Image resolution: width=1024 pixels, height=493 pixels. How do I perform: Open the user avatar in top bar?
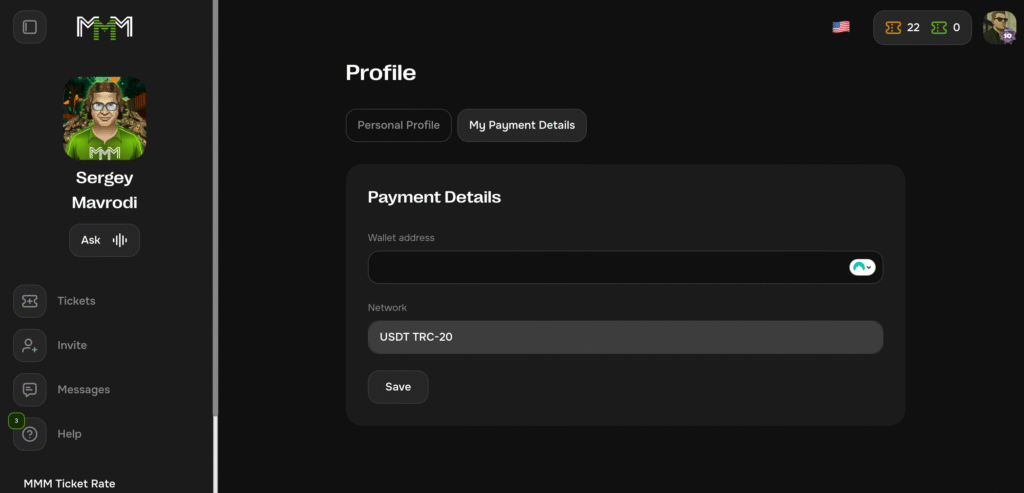click(x=999, y=27)
